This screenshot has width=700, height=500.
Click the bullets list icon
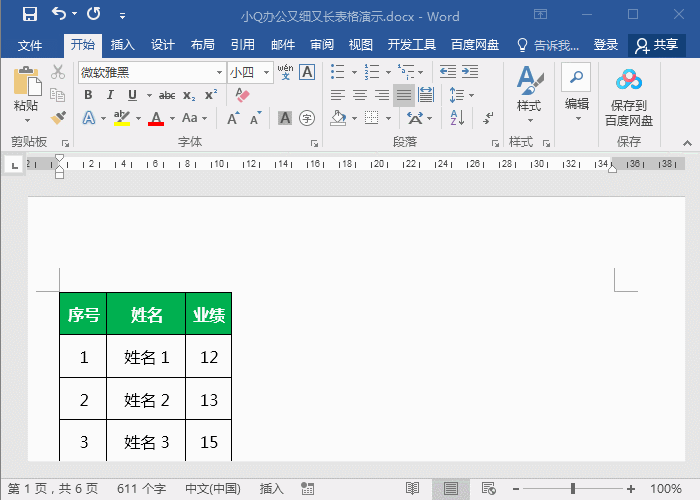click(338, 71)
